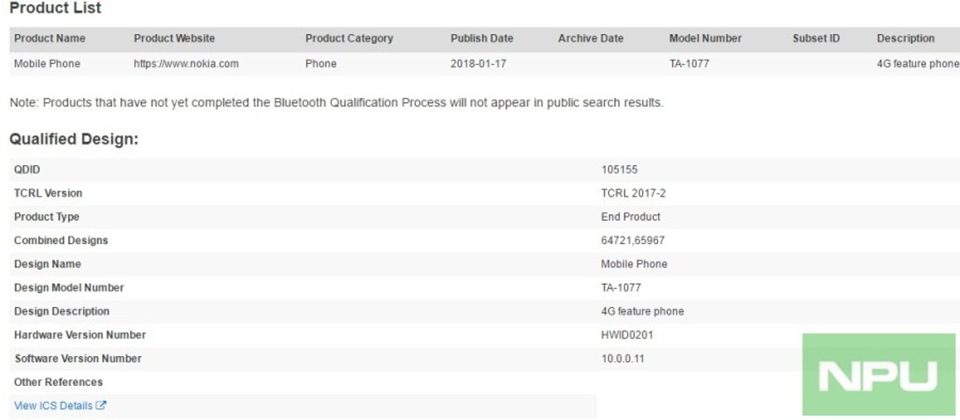This screenshot has width=960, height=420.
Task: Click the Product Name column header
Action: 50,39
